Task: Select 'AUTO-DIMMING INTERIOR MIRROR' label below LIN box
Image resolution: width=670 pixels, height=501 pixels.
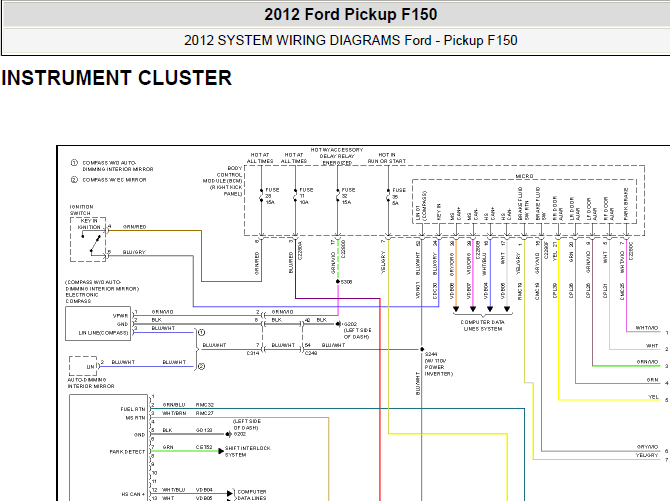Action: 91,383
